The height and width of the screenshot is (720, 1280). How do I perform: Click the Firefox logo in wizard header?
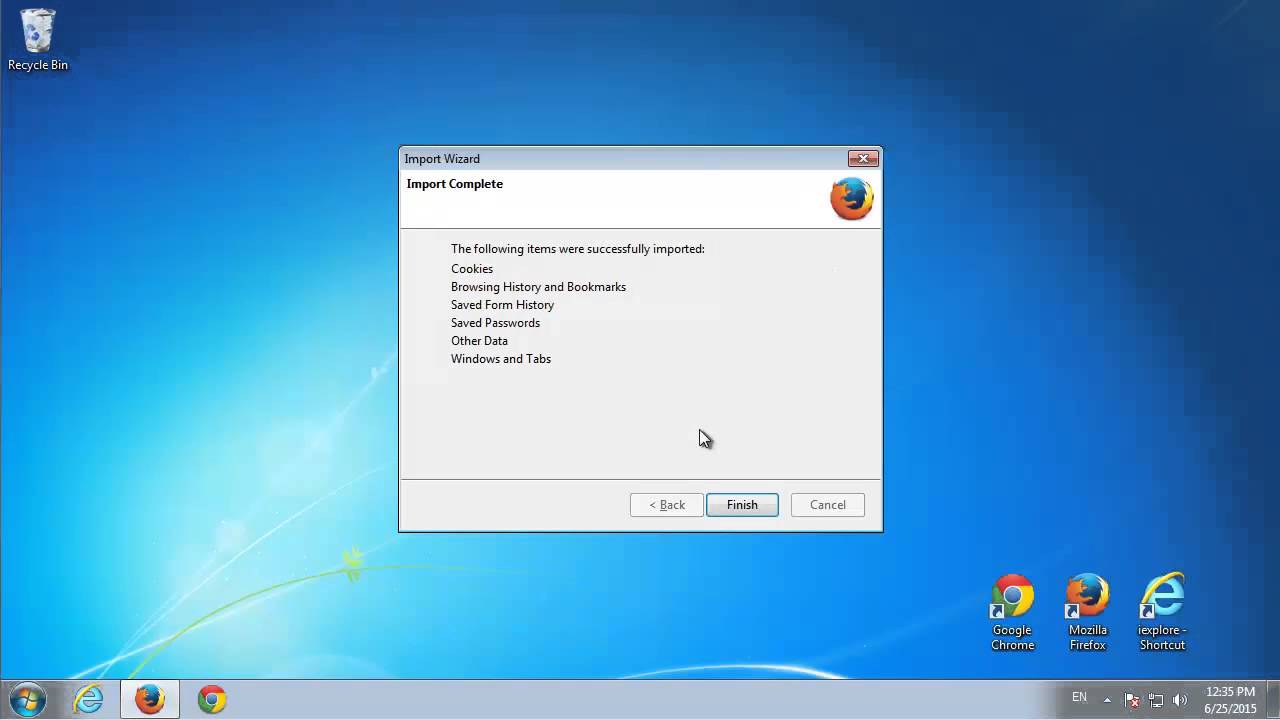click(x=852, y=199)
